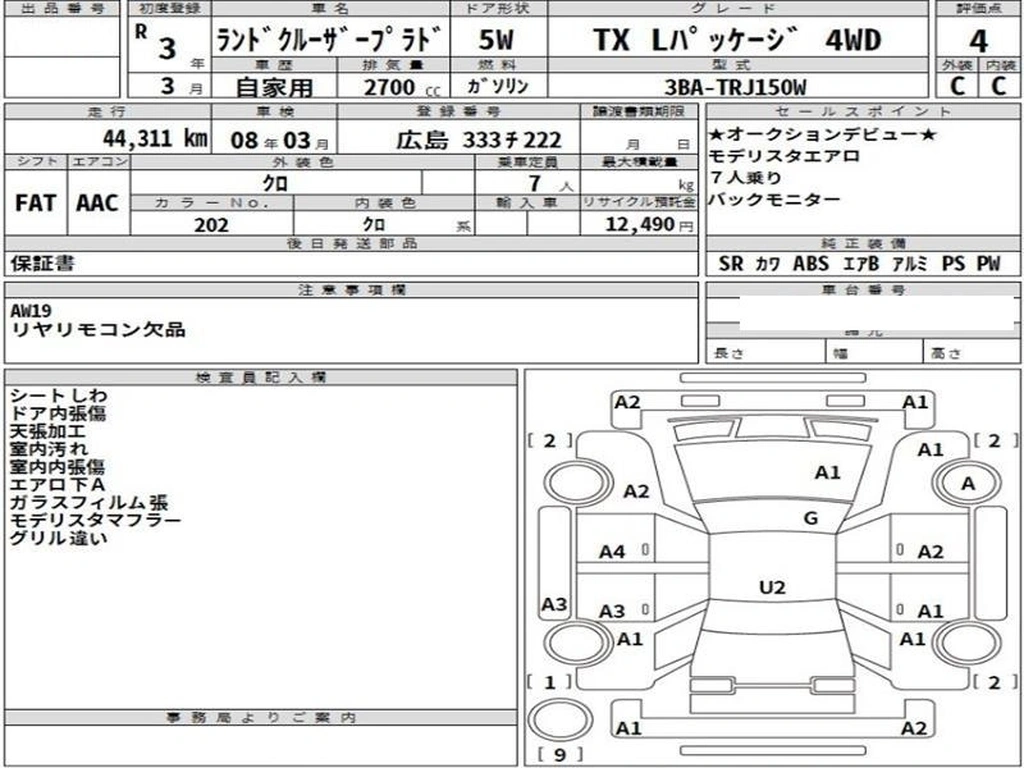This screenshot has height=768, width=1024.
Task: Click the 保証書 entry under later-shipped parts
Action: pyautogui.click(x=42, y=264)
